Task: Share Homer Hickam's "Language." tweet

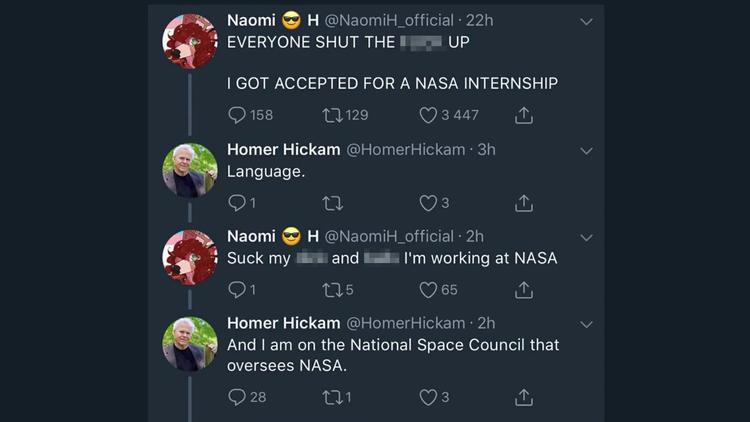Action: click(523, 203)
